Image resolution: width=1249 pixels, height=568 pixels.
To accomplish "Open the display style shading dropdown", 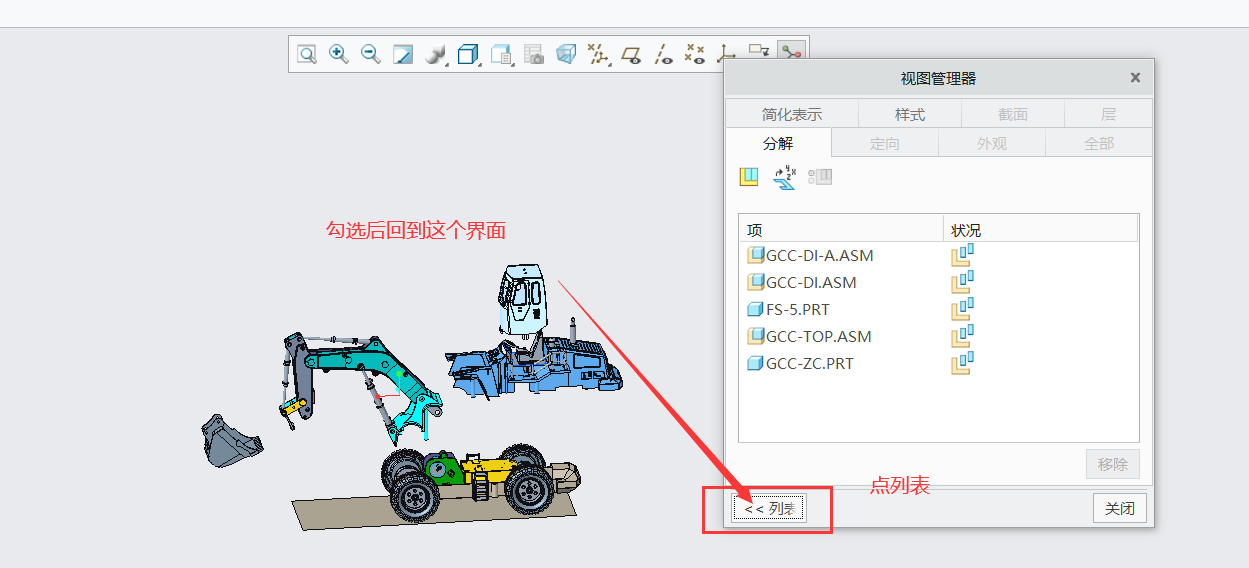I will [436, 54].
